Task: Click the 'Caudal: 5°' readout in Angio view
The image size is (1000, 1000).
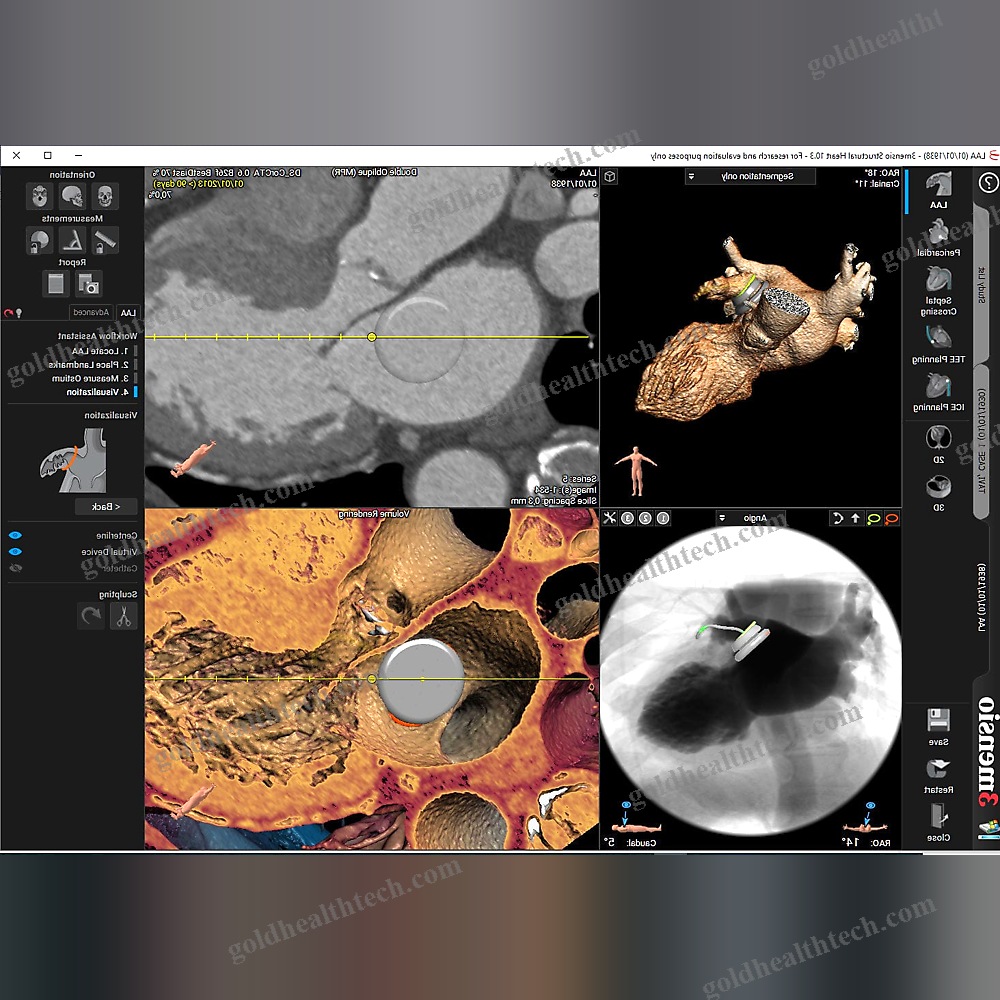Action: [x=630, y=842]
